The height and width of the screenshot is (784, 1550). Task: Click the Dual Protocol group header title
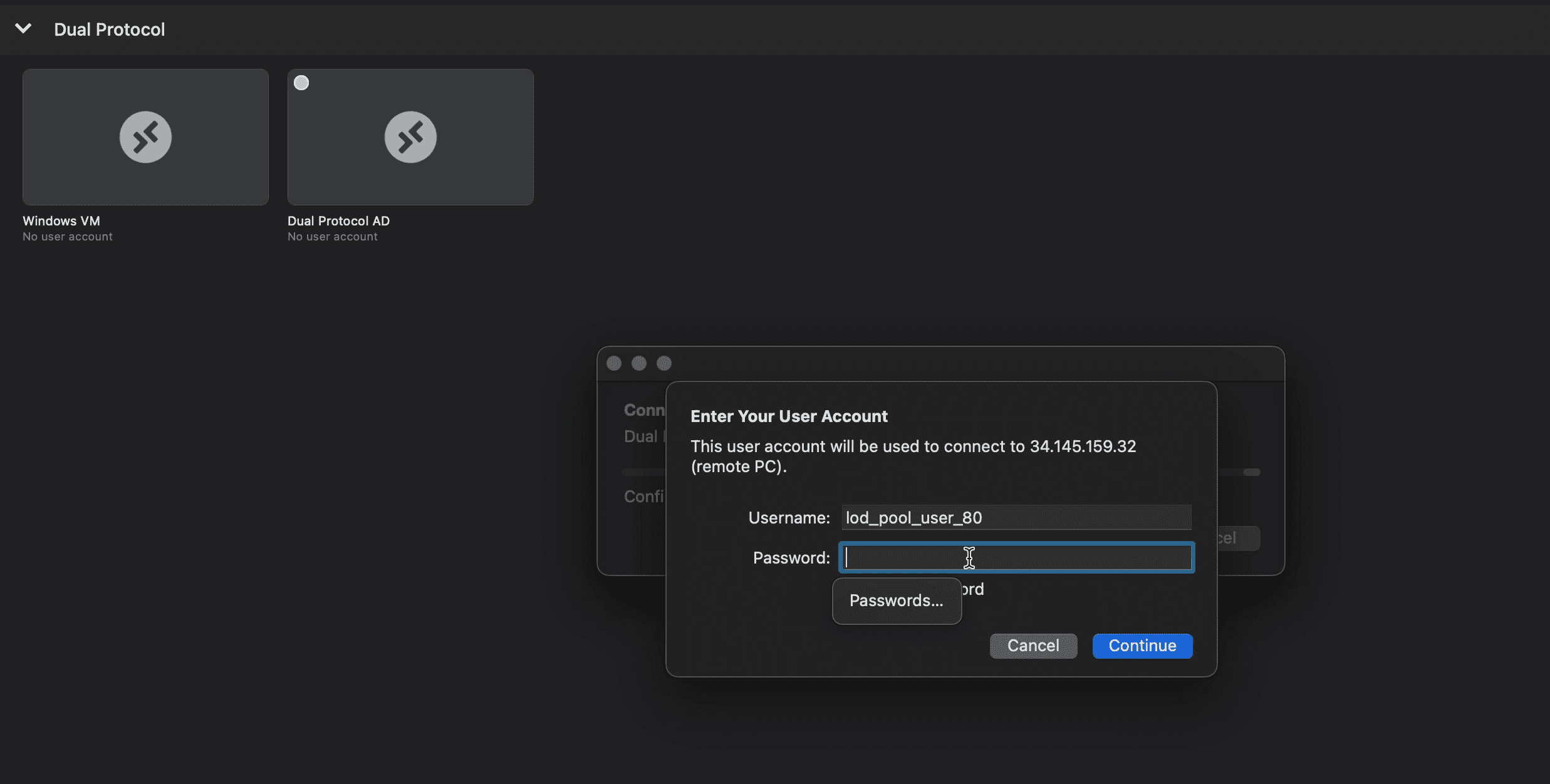click(109, 29)
